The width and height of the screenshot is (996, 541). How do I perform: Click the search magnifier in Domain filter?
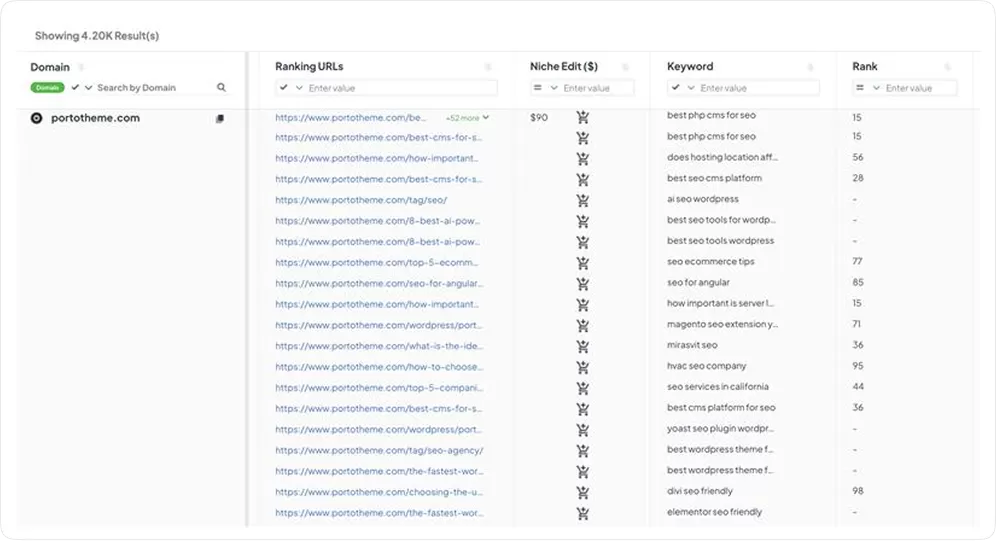[221, 88]
